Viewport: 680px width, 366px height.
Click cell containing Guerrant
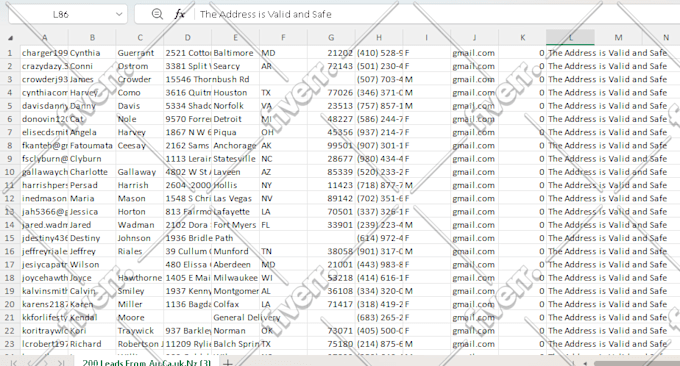point(140,53)
